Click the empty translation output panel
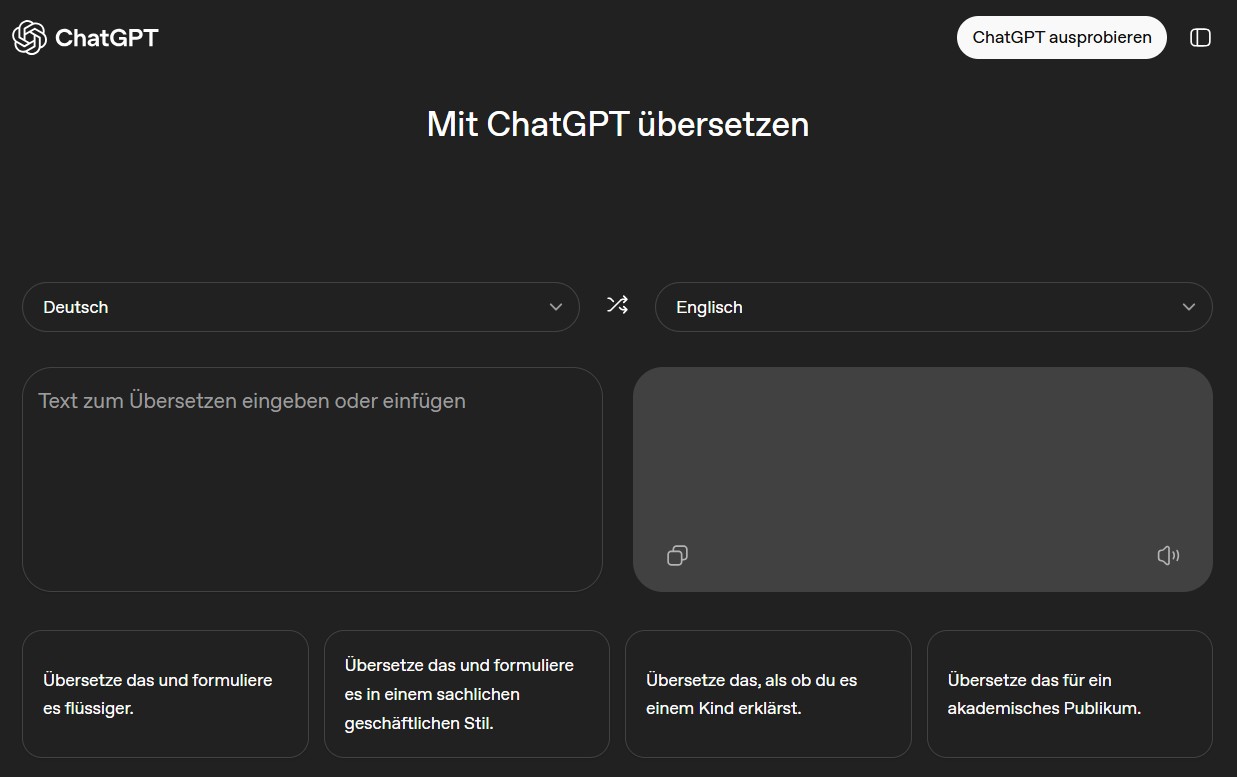Image resolution: width=1237 pixels, height=777 pixels. pos(922,460)
